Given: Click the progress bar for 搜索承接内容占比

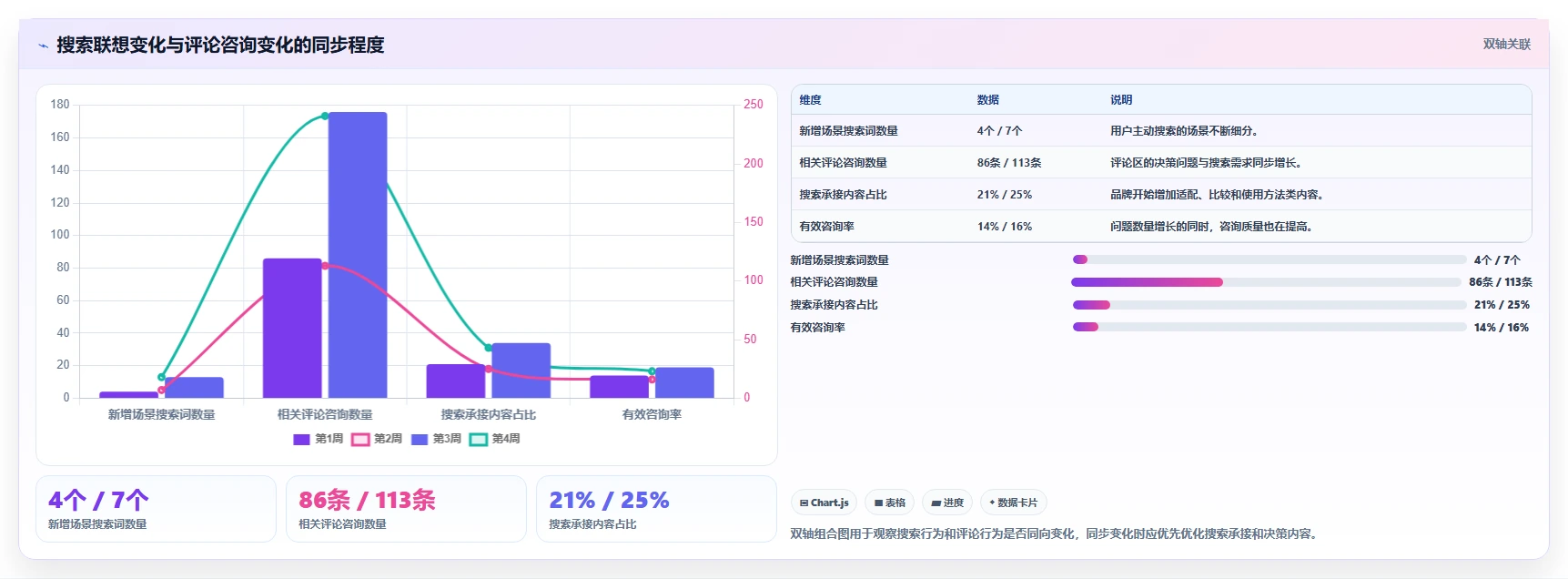Looking at the screenshot, I should (x=1269, y=305).
